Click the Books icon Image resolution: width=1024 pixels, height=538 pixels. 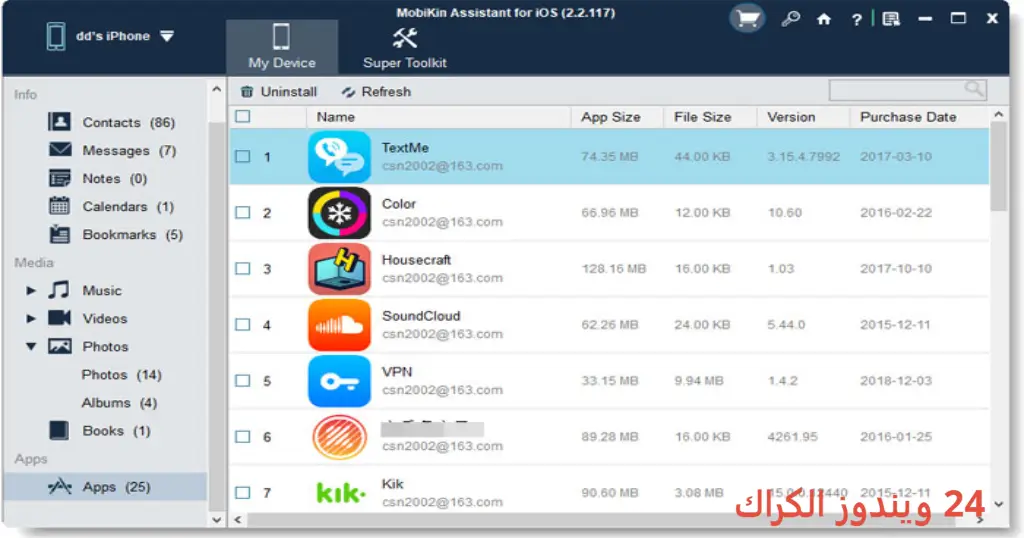[59, 430]
